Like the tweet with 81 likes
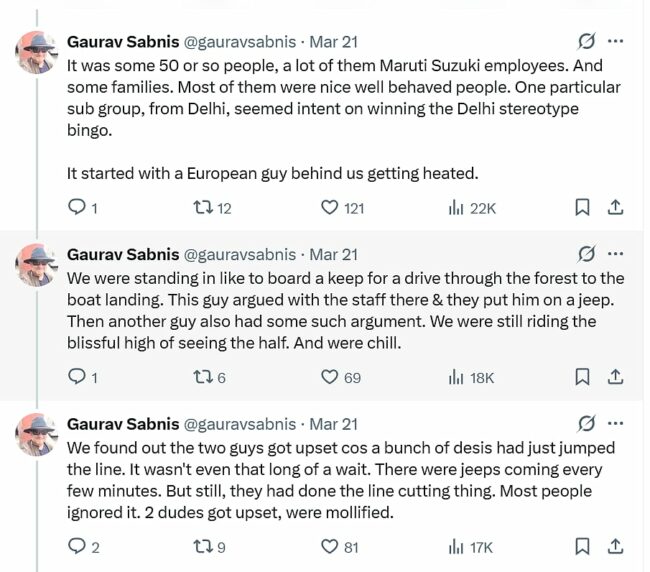Viewport: 650px width, 572px height. [330, 547]
